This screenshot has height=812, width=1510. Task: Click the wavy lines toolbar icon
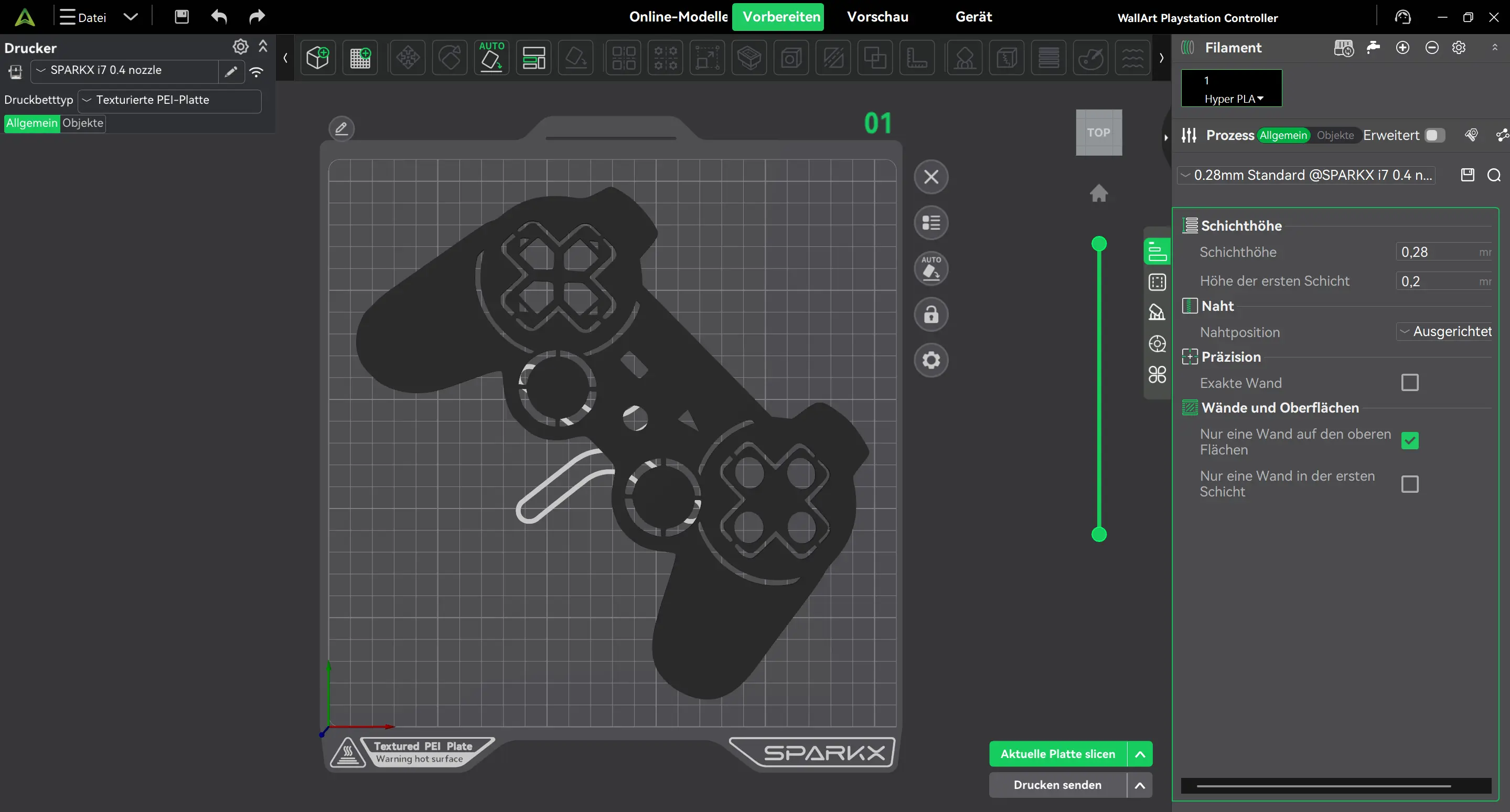(1132, 58)
